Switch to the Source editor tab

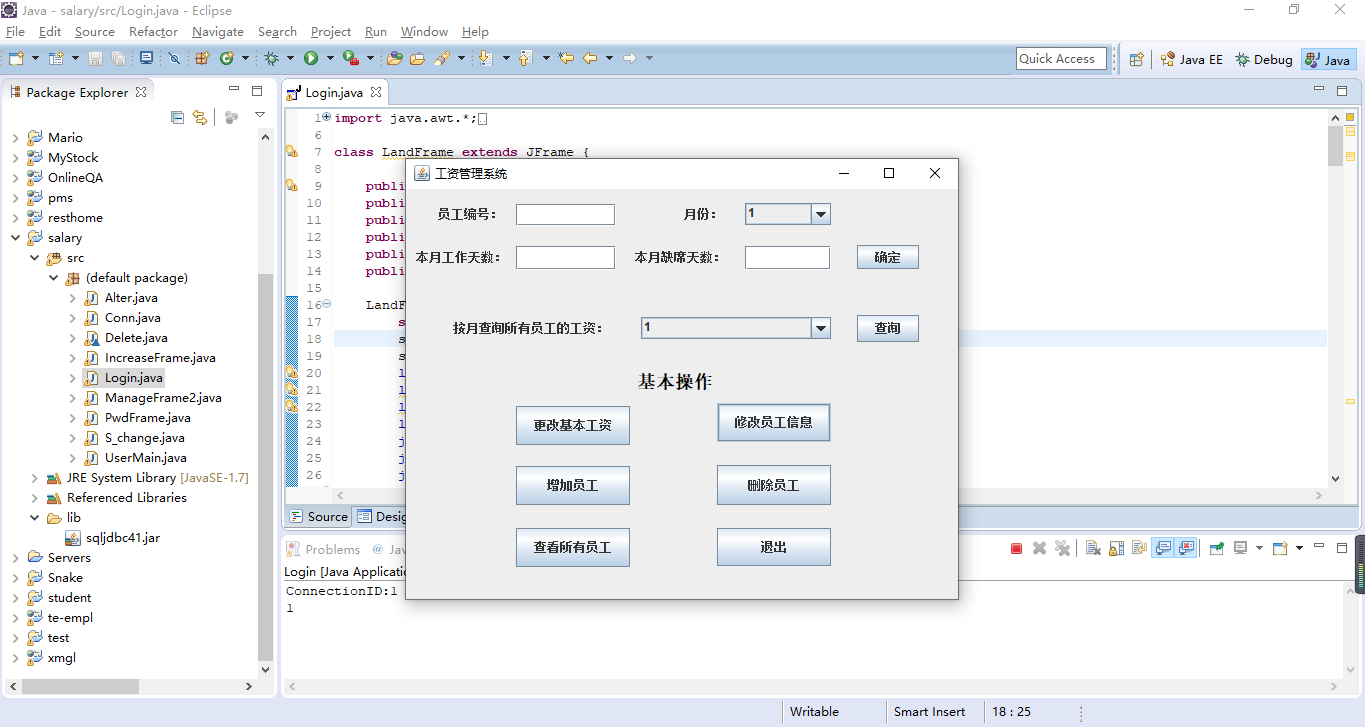pyautogui.click(x=319, y=516)
